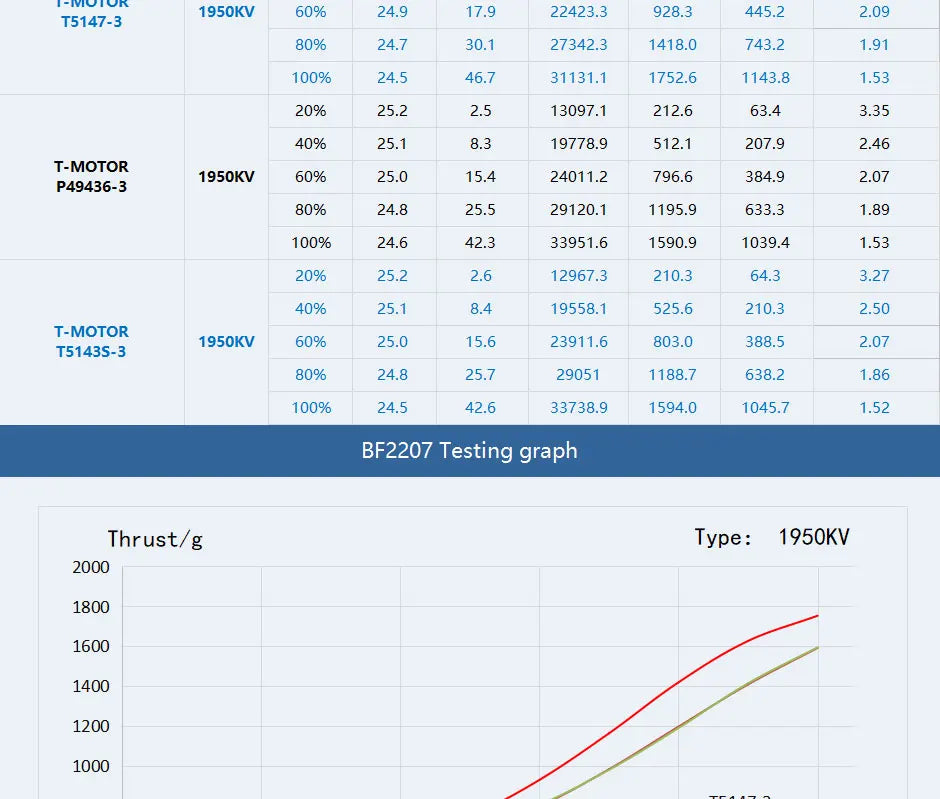
Task: Click the Thrust/g graph title
Action: [x=153, y=539]
